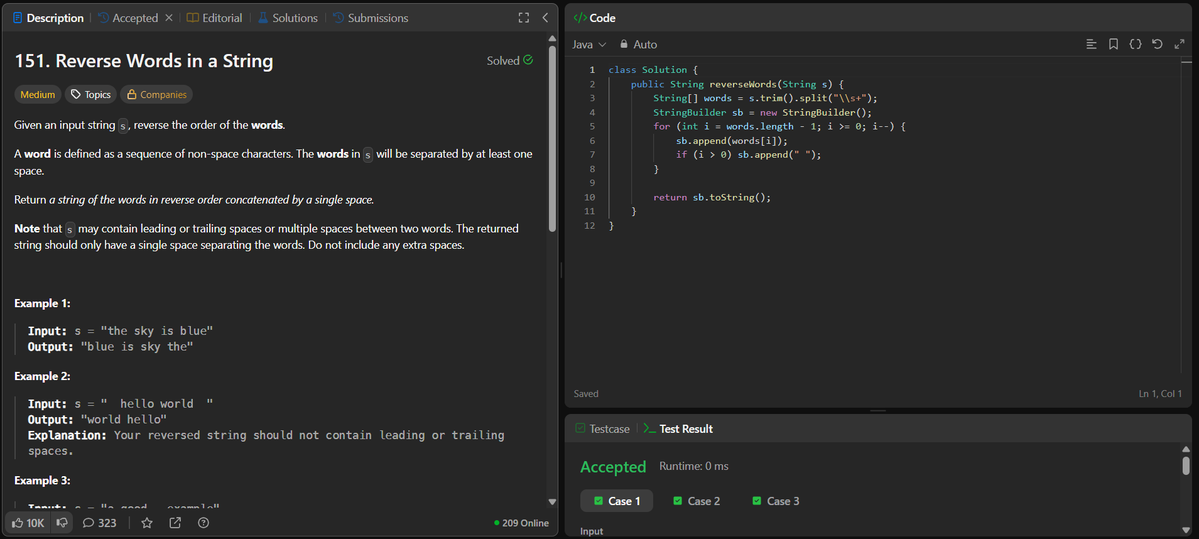This screenshot has height=539, width=1199.
Task: Click the description panel scrollbar
Action: 552,138
